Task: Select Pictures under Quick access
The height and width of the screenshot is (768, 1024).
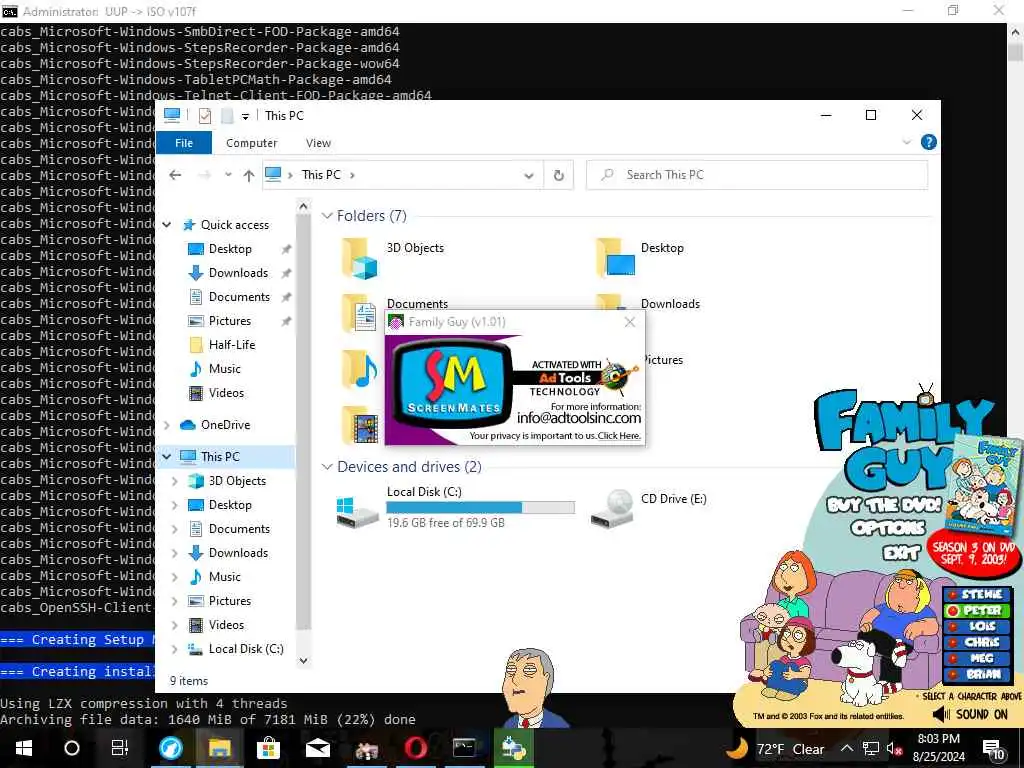Action: (229, 321)
